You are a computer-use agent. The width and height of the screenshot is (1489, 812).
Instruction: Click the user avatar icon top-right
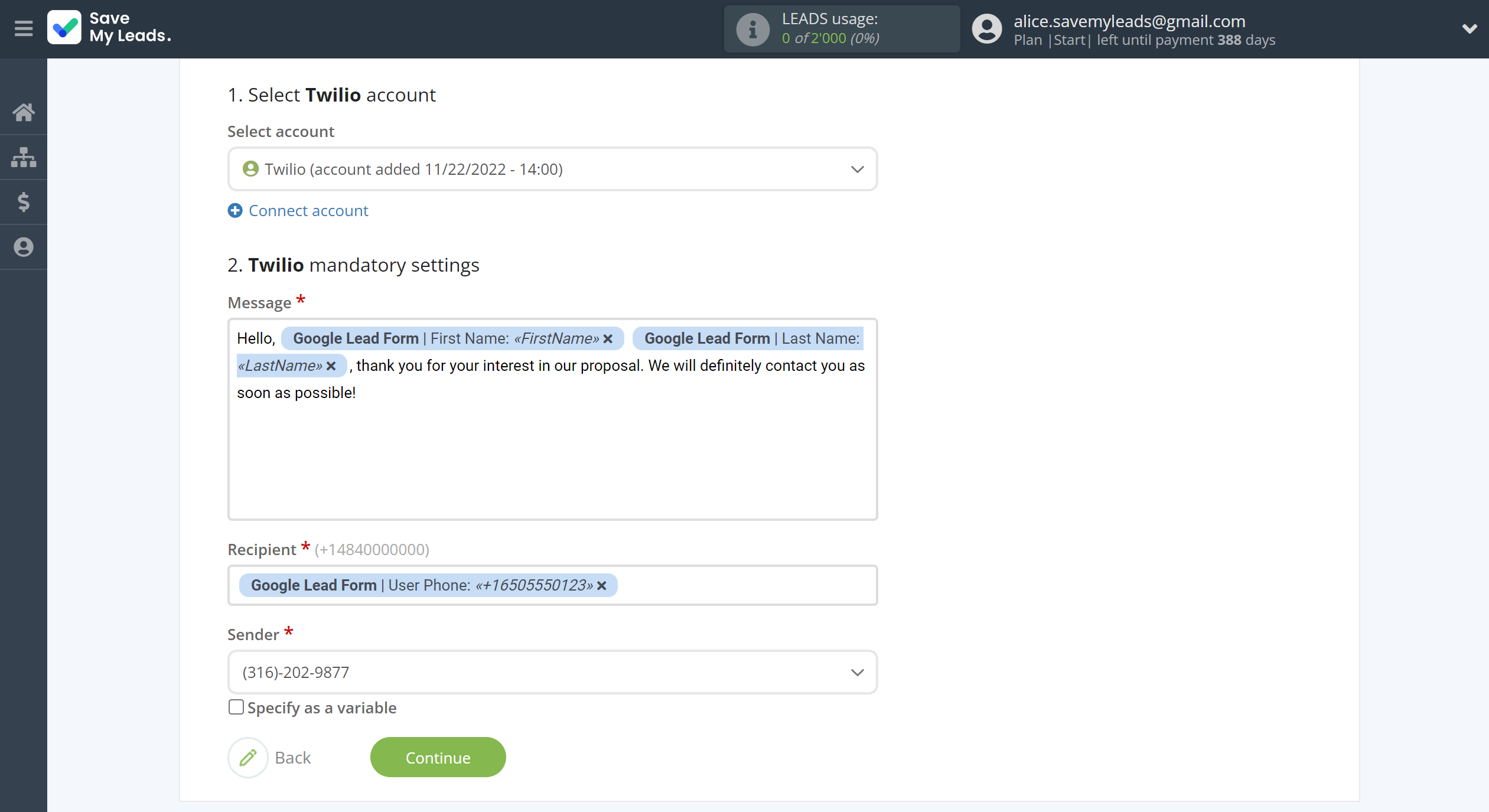984,28
